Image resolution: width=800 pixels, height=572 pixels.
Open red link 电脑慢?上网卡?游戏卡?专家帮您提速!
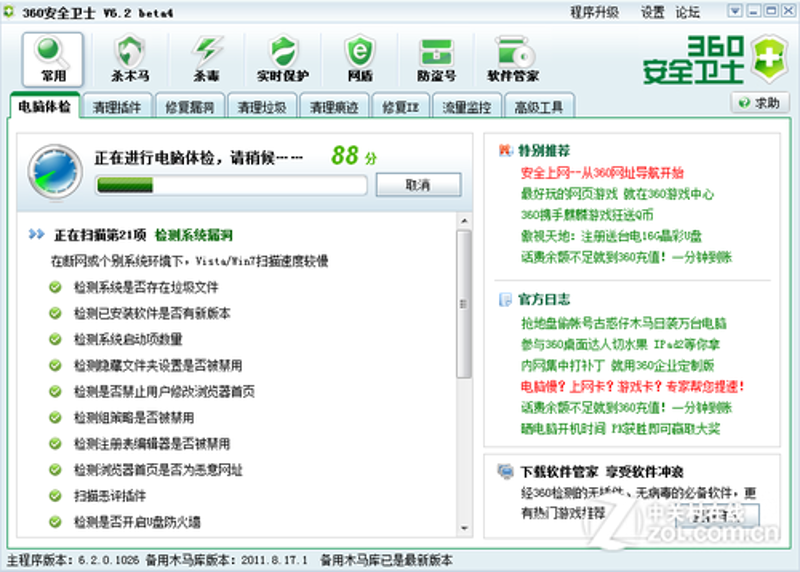633,386
